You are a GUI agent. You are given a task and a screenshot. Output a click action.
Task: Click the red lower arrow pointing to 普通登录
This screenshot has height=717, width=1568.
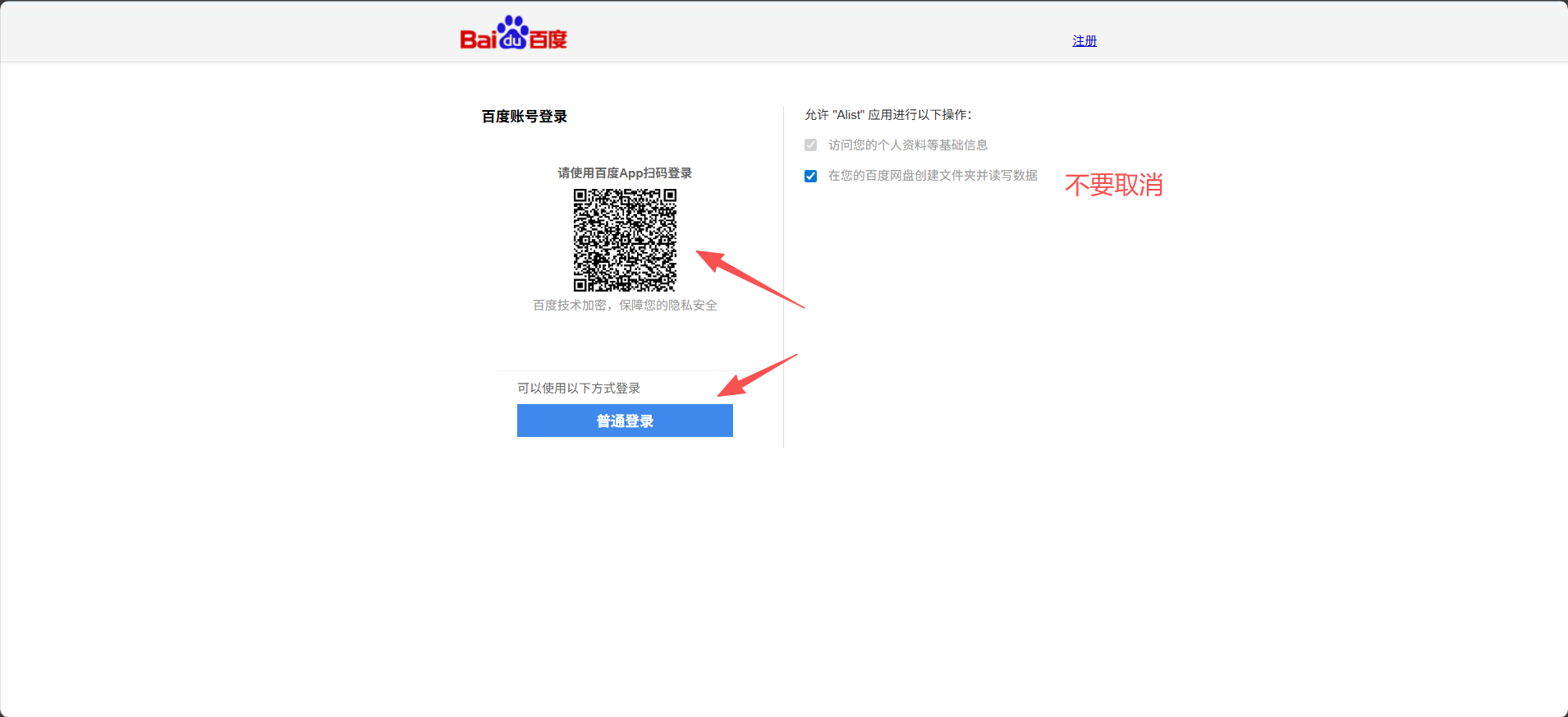click(755, 375)
